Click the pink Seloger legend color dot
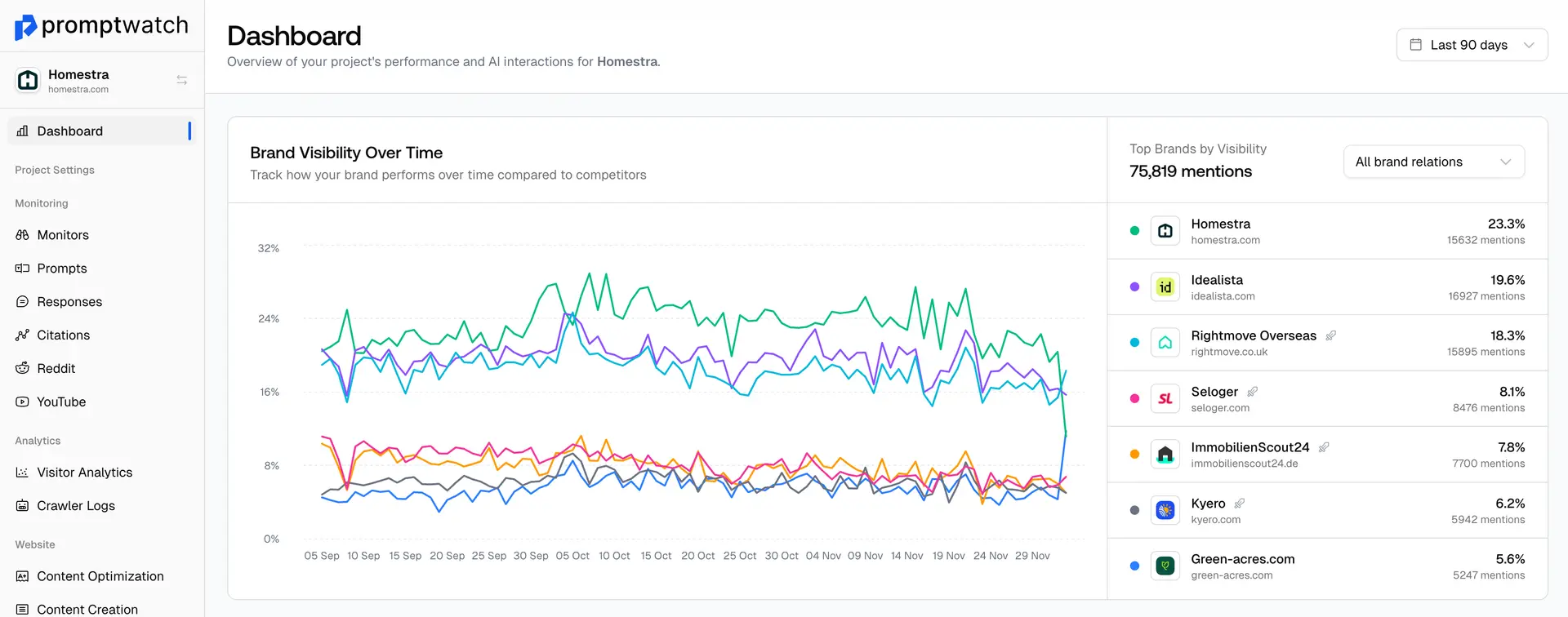The image size is (1568, 617). [x=1134, y=399]
